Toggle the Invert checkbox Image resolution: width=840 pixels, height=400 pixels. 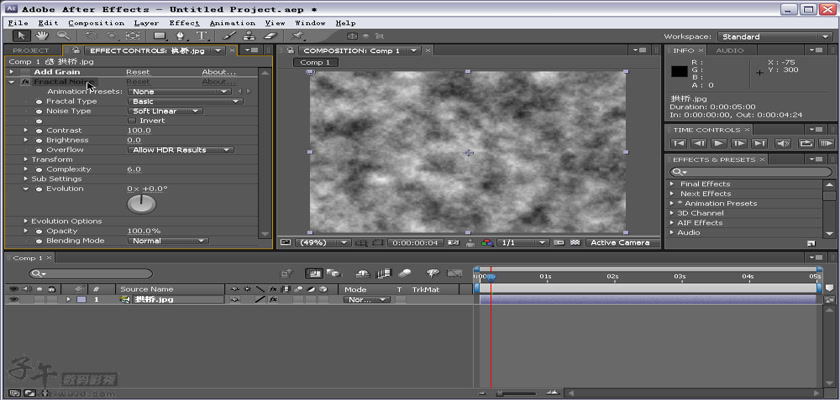click(132, 120)
